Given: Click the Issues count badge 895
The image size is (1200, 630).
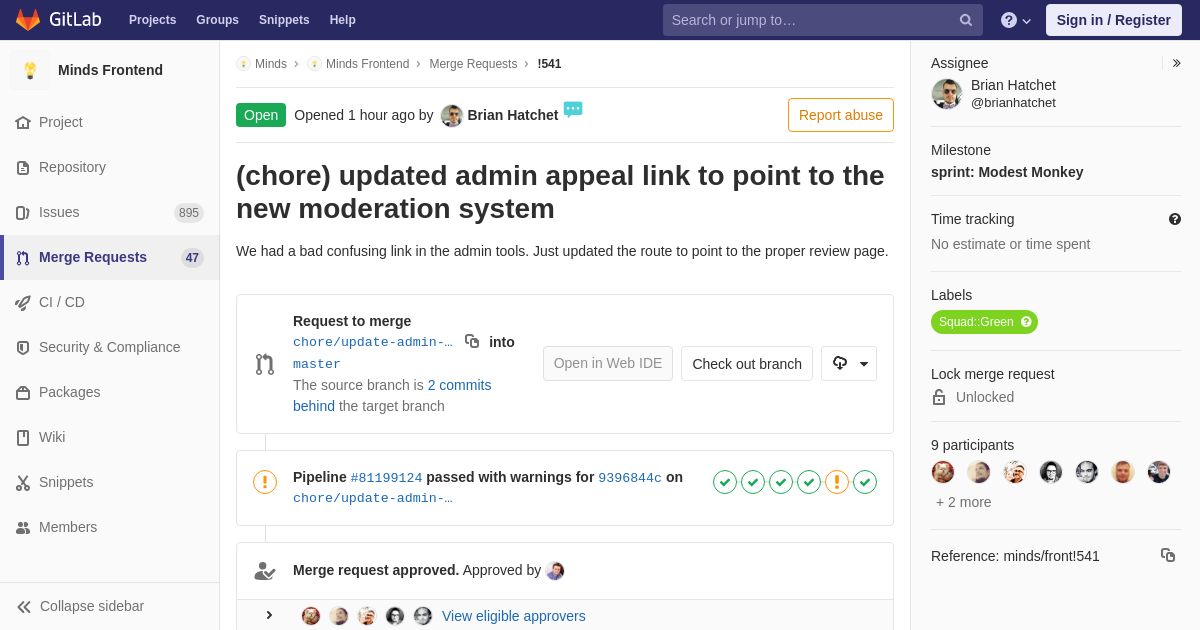Looking at the screenshot, I should point(189,212).
